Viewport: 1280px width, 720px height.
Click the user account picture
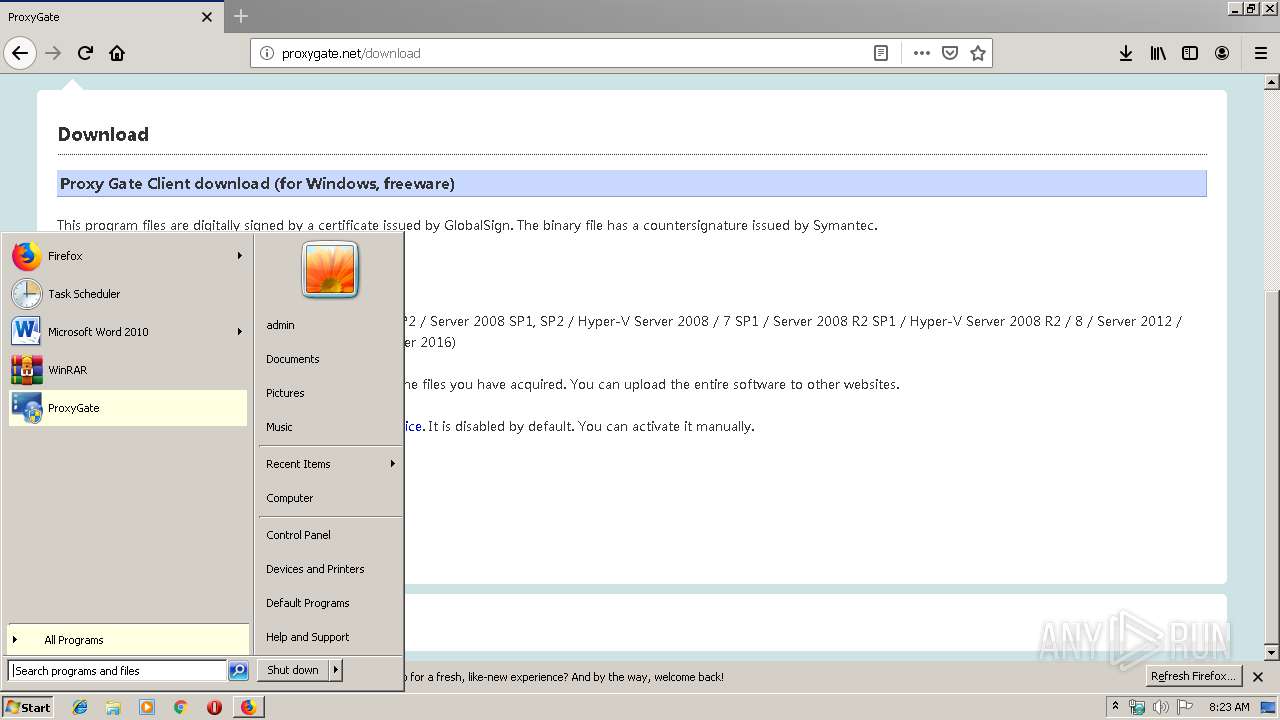330,270
